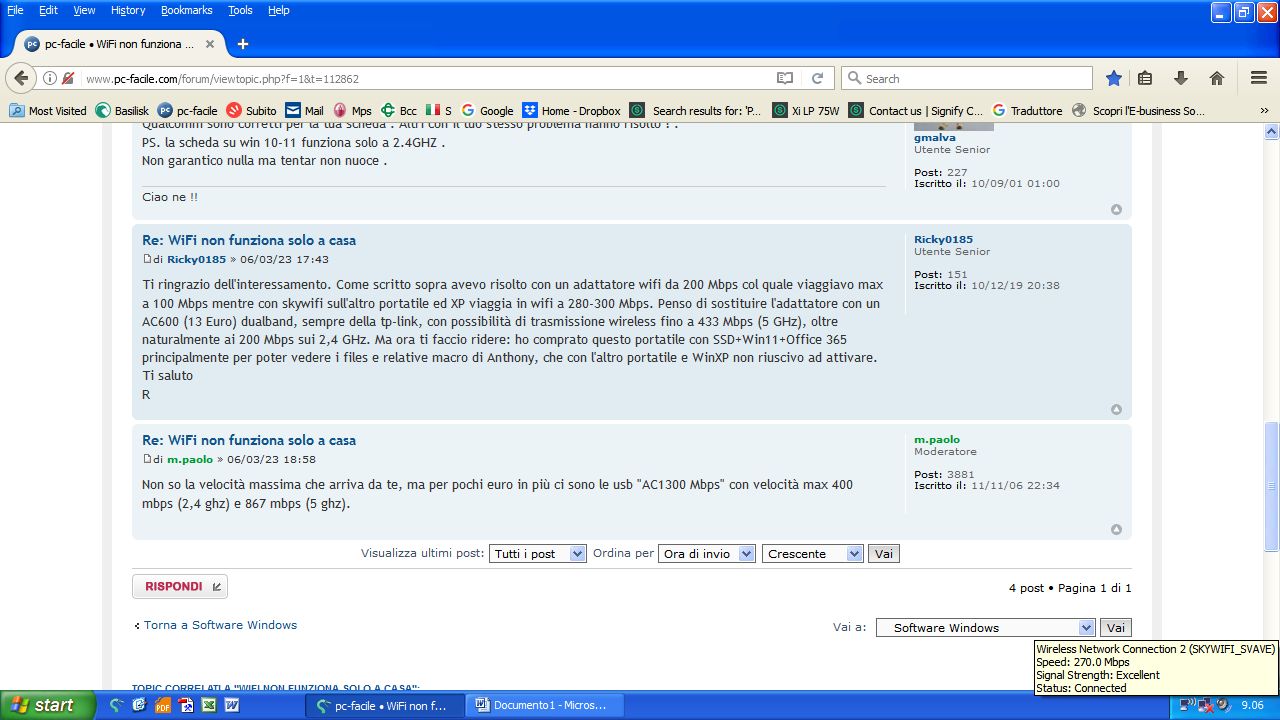Launch Basilisk from quick launch bar

[x=117, y=705]
